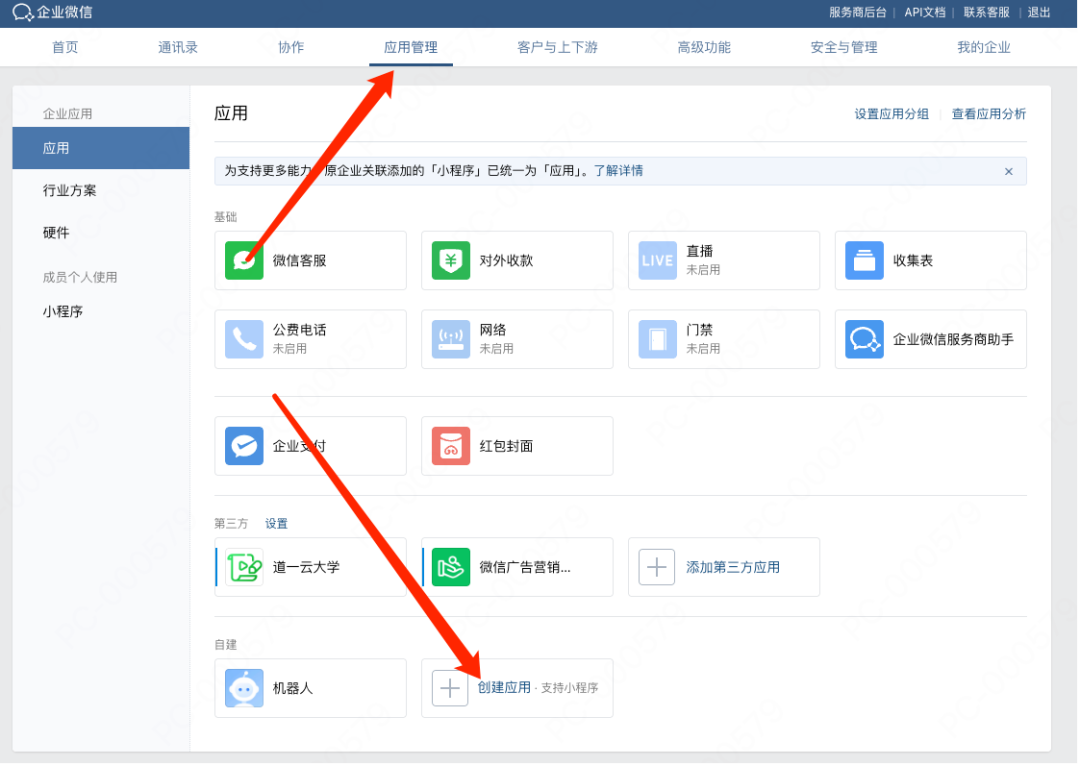Open 查看应用分析
1080x766 pixels.
(x=988, y=114)
